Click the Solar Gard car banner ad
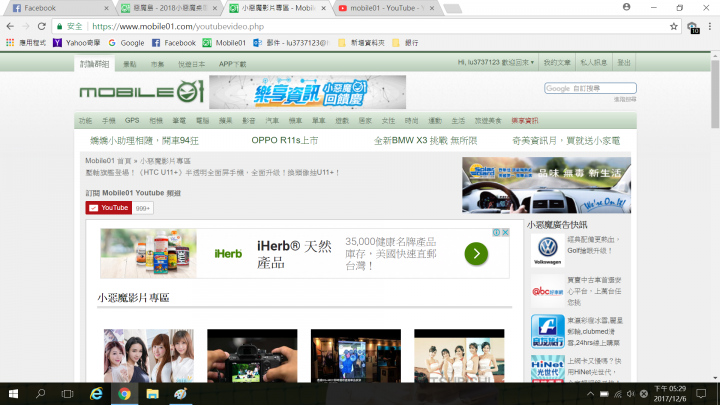This screenshot has width=720, height=405. [x=546, y=185]
